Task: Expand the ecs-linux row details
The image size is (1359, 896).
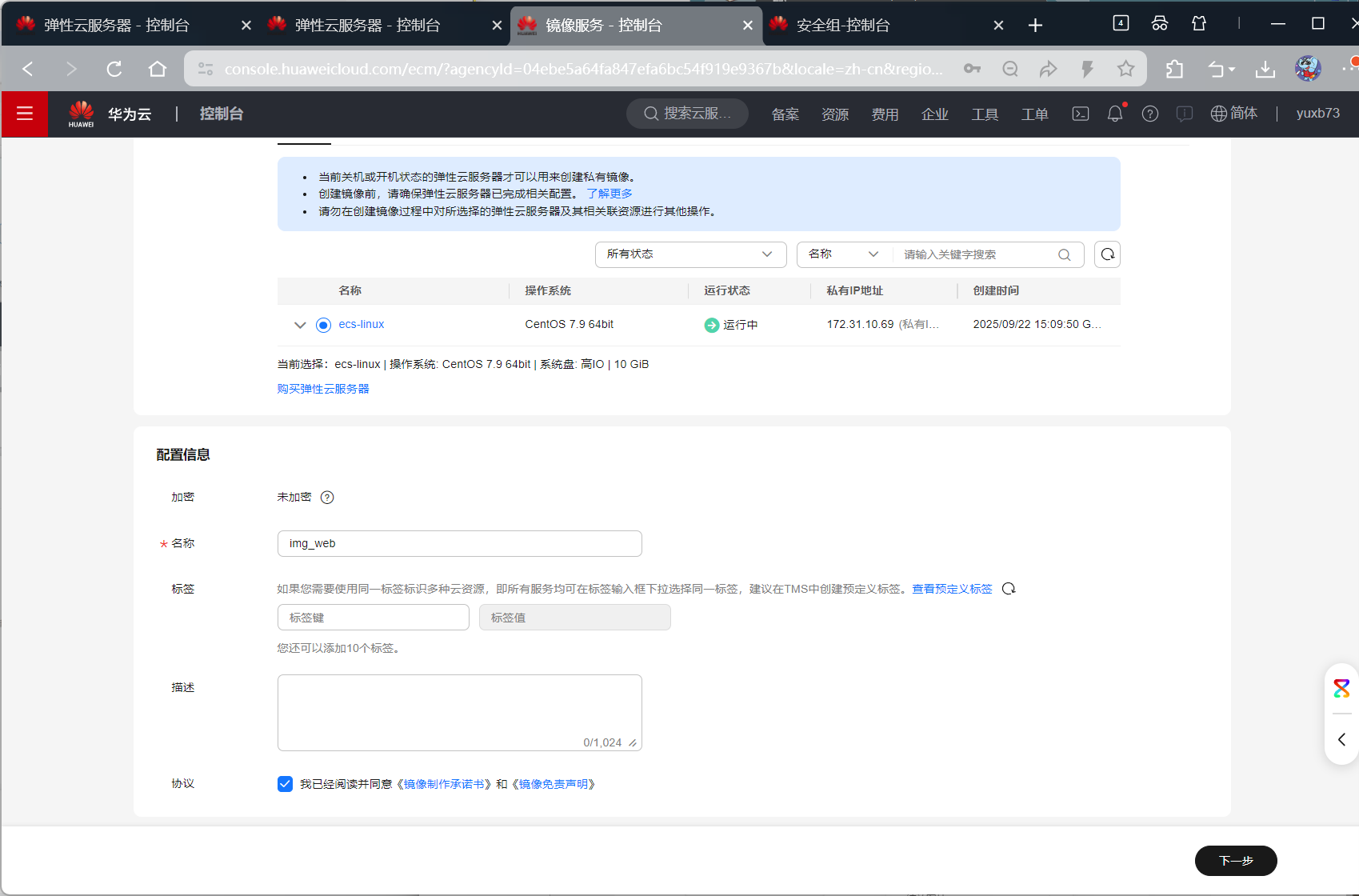Action: tap(300, 325)
